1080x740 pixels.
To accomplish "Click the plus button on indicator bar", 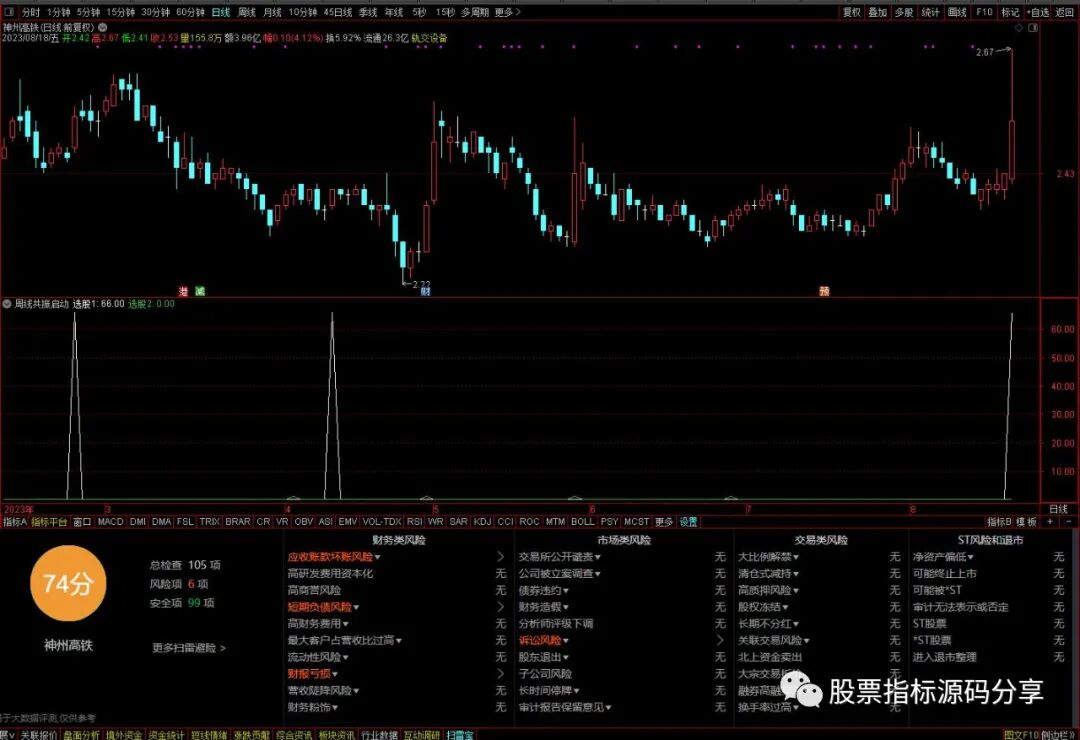I will (x=1050, y=522).
